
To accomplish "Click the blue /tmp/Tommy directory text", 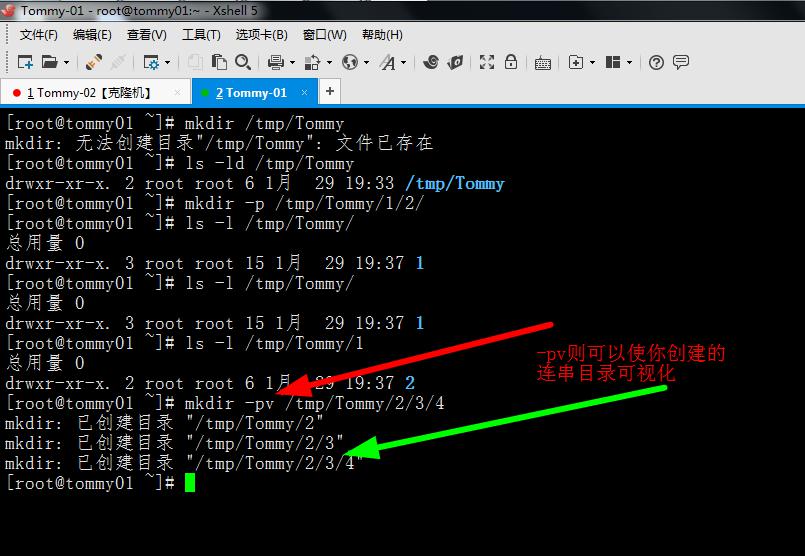I will click(455, 183).
